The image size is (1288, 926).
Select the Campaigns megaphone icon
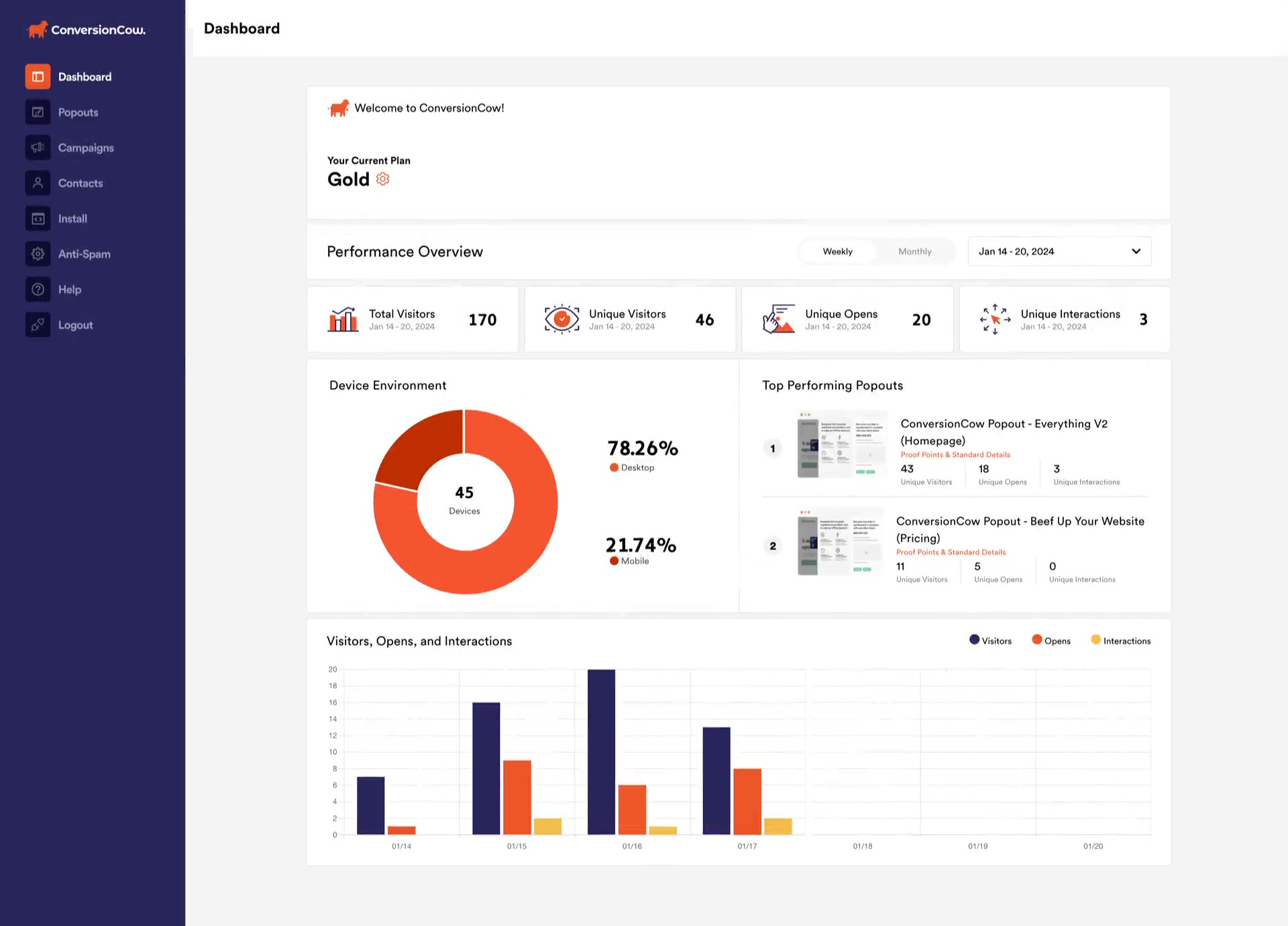point(38,148)
